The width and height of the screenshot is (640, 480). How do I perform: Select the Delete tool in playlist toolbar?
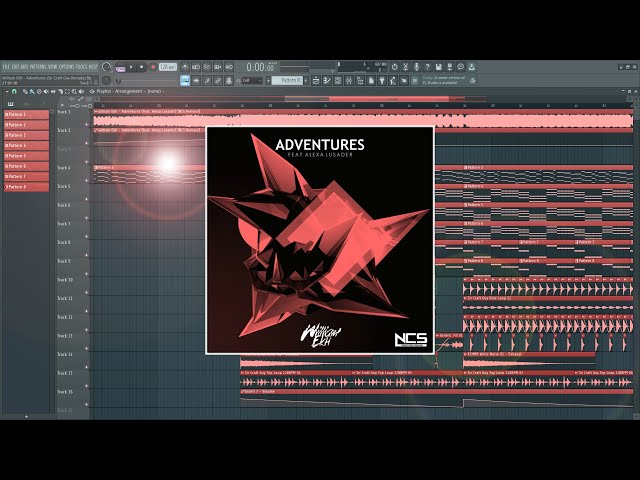click(39, 91)
